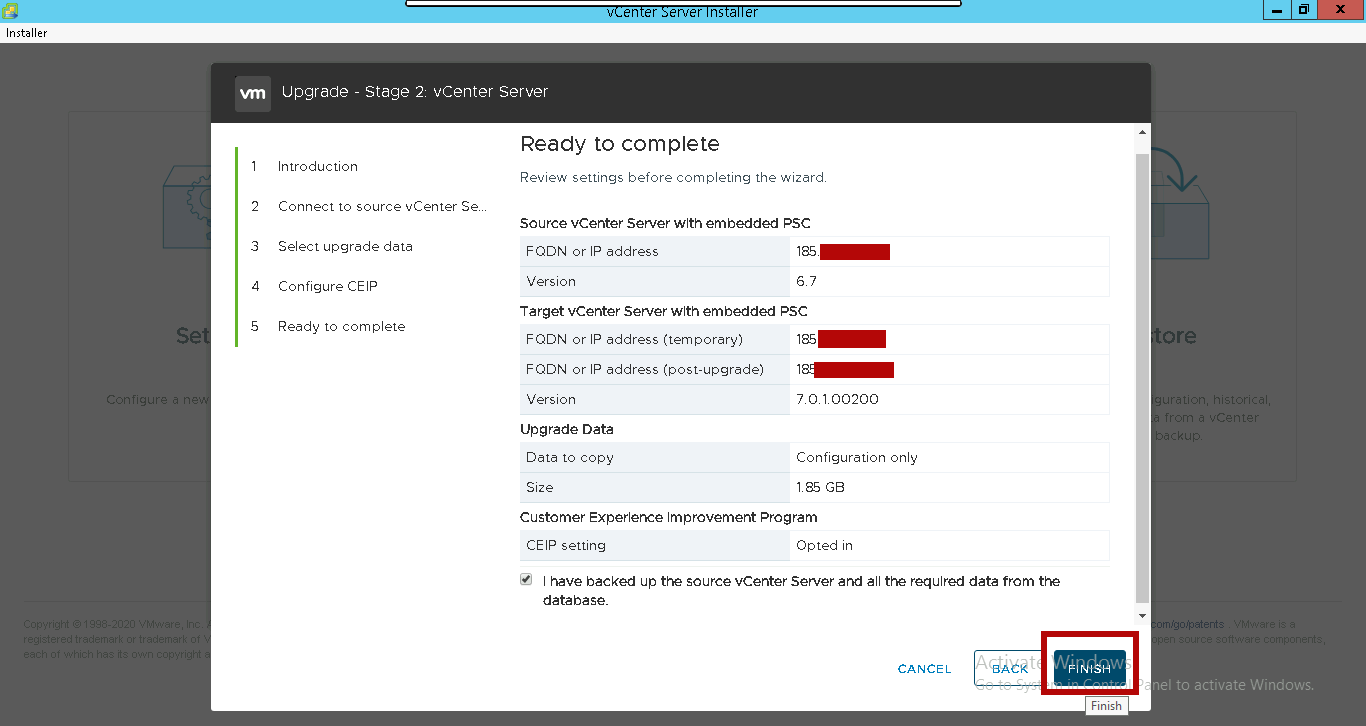Click the Ready to complete heading
The width and height of the screenshot is (1366, 726).
pos(620,144)
